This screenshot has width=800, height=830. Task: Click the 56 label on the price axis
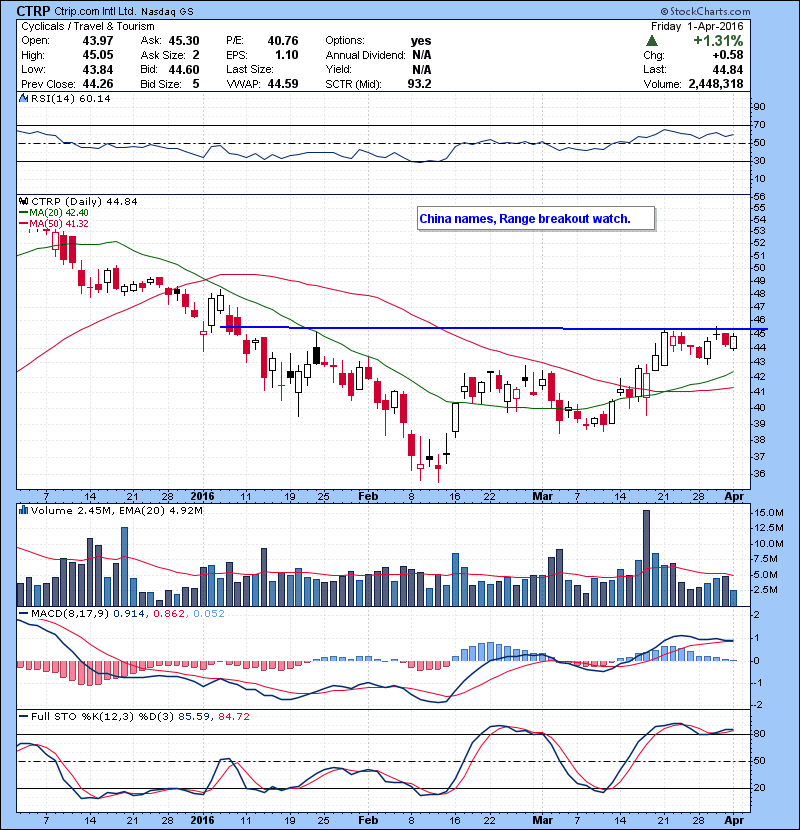(759, 196)
